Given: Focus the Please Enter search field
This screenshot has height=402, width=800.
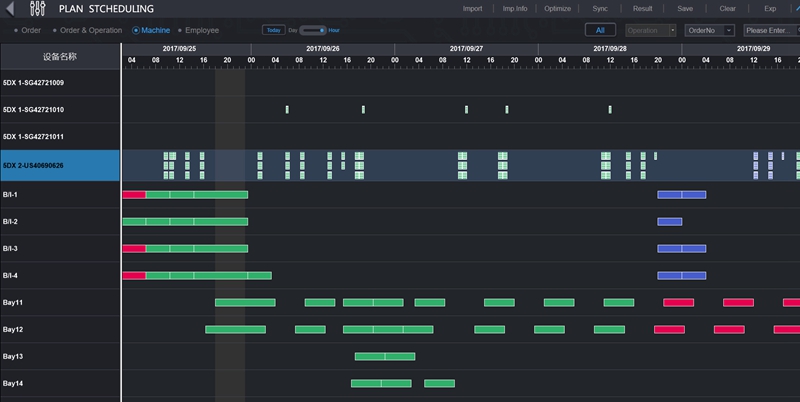Looking at the screenshot, I should (x=771, y=30).
